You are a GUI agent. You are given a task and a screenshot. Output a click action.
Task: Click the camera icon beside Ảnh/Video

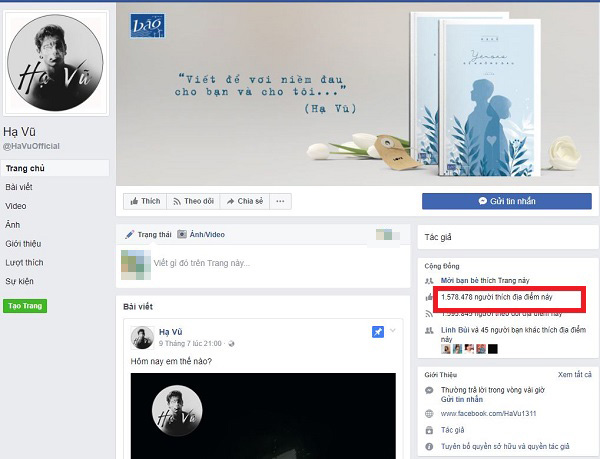click(x=182, y=234)
